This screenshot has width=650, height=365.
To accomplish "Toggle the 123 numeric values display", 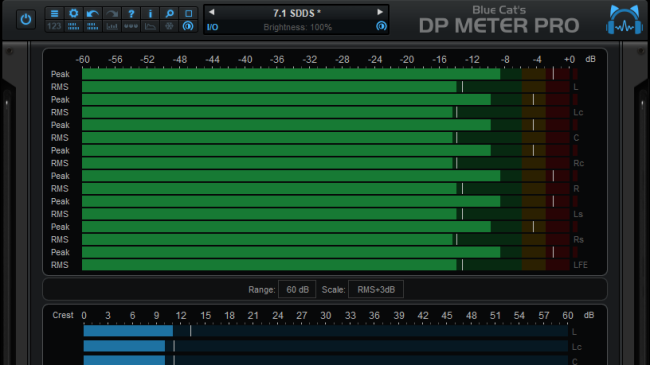I will [x=54, y=26].
